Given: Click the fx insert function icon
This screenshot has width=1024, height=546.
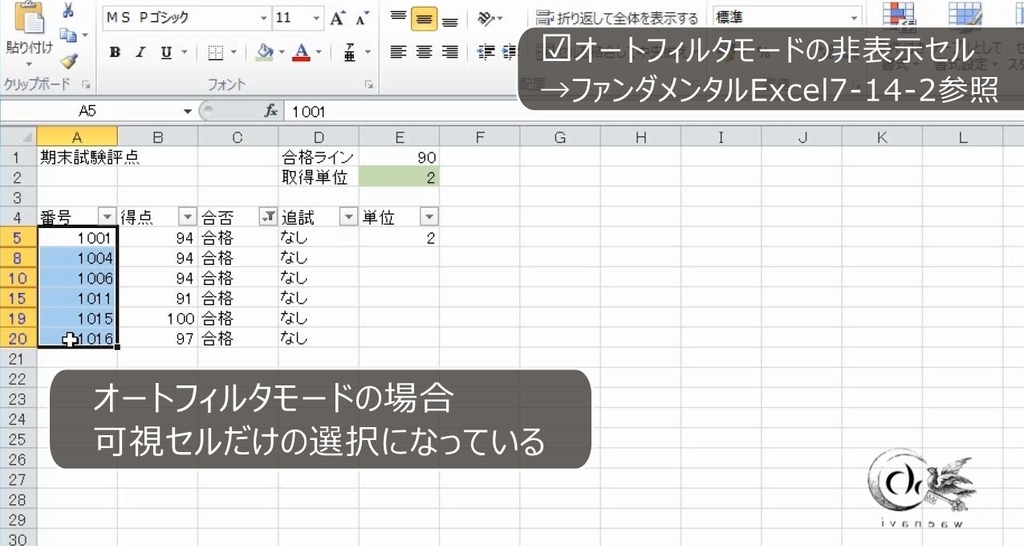Looking at the screenshot, I should coord(271,112).
